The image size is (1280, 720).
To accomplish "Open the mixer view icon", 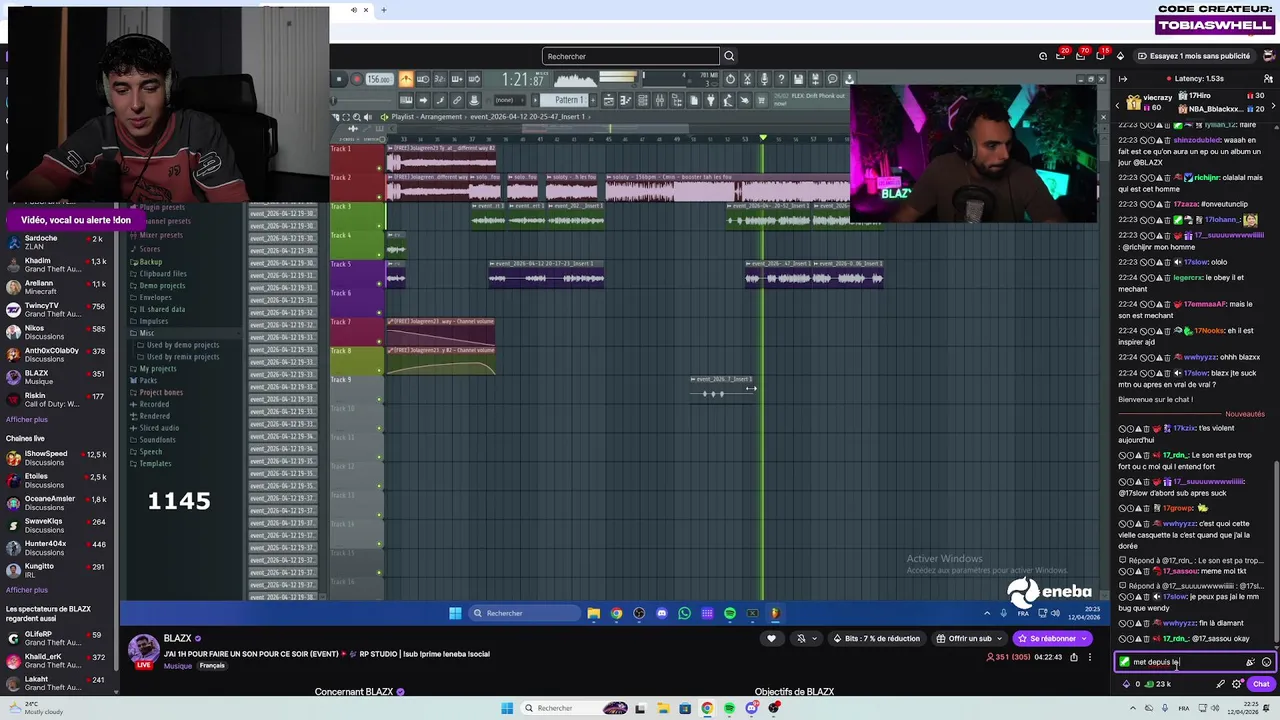I will click(660, 100).
